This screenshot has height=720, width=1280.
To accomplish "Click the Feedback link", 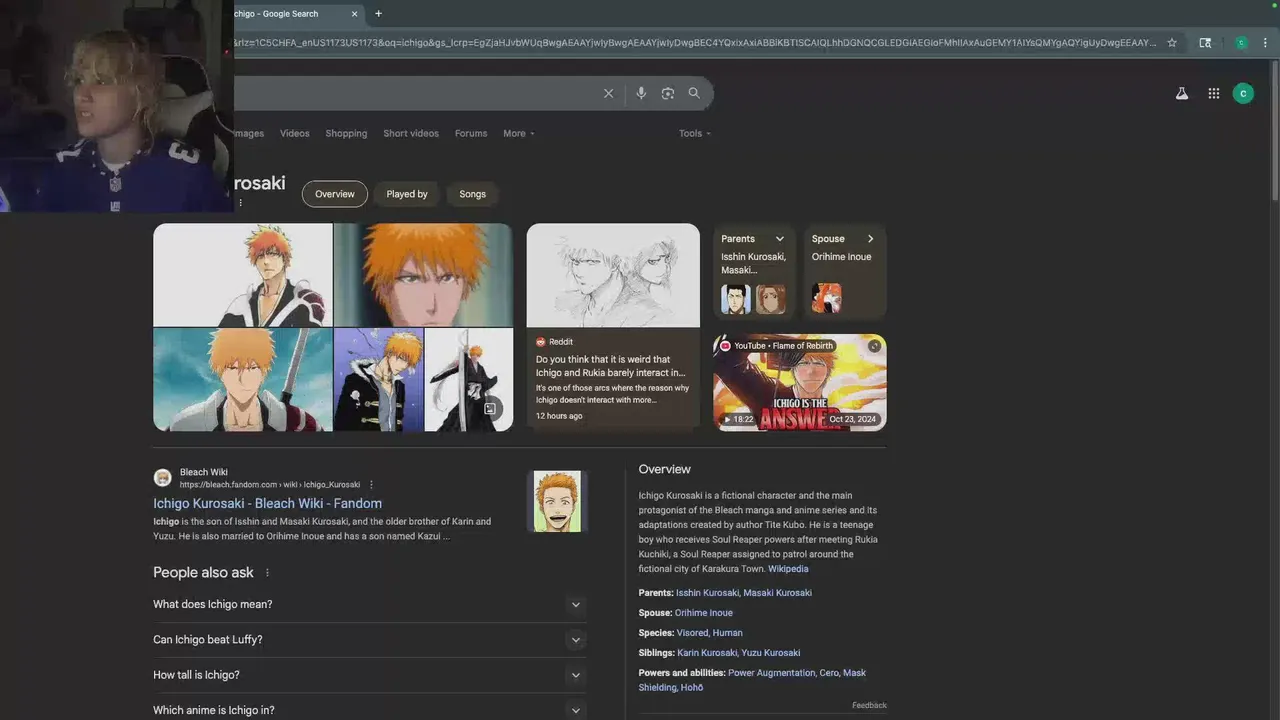I will pyautogui.click(x=869, y=705).
